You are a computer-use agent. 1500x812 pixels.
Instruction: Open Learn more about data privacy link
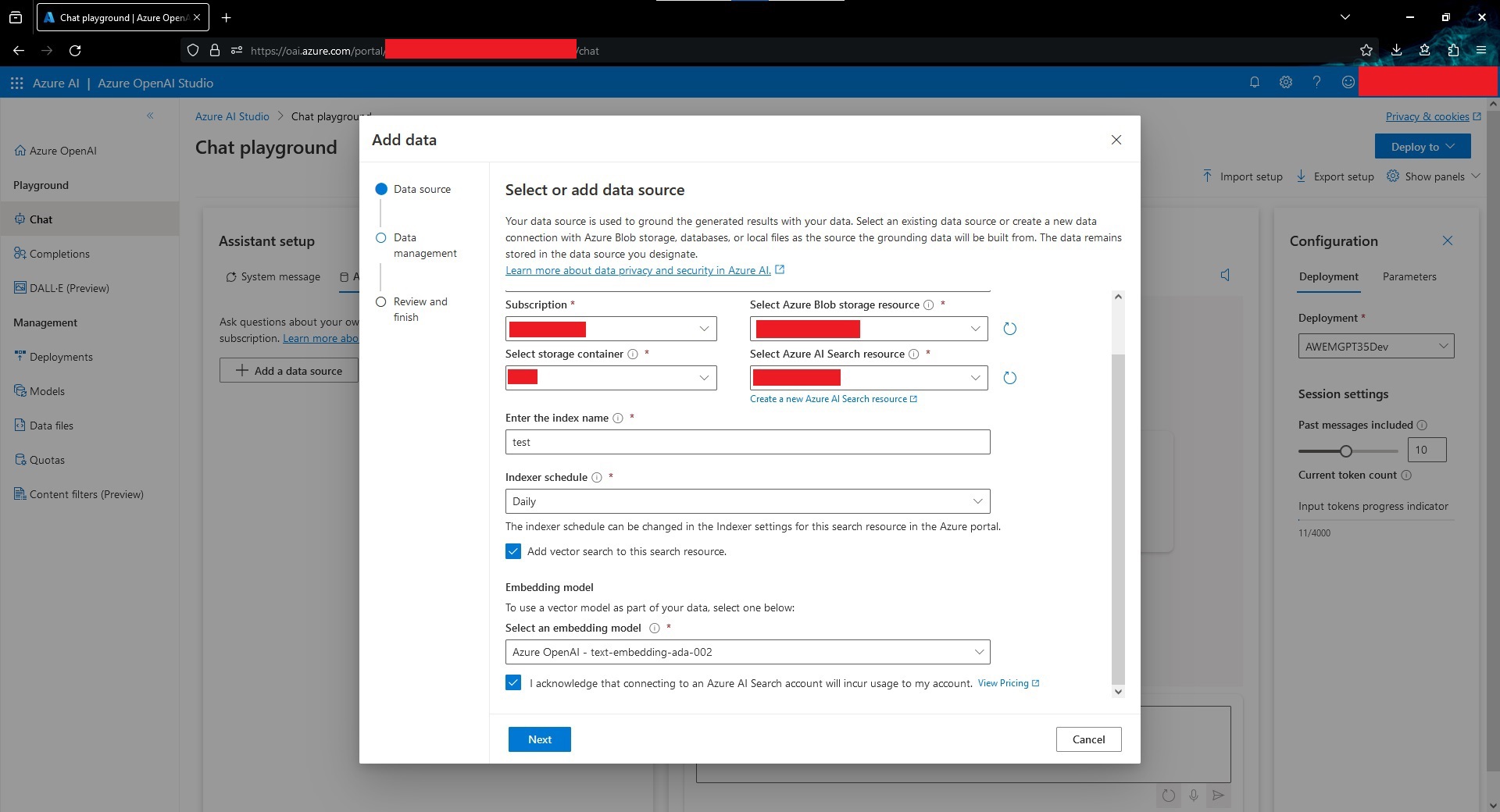click(x=645, y=270)
